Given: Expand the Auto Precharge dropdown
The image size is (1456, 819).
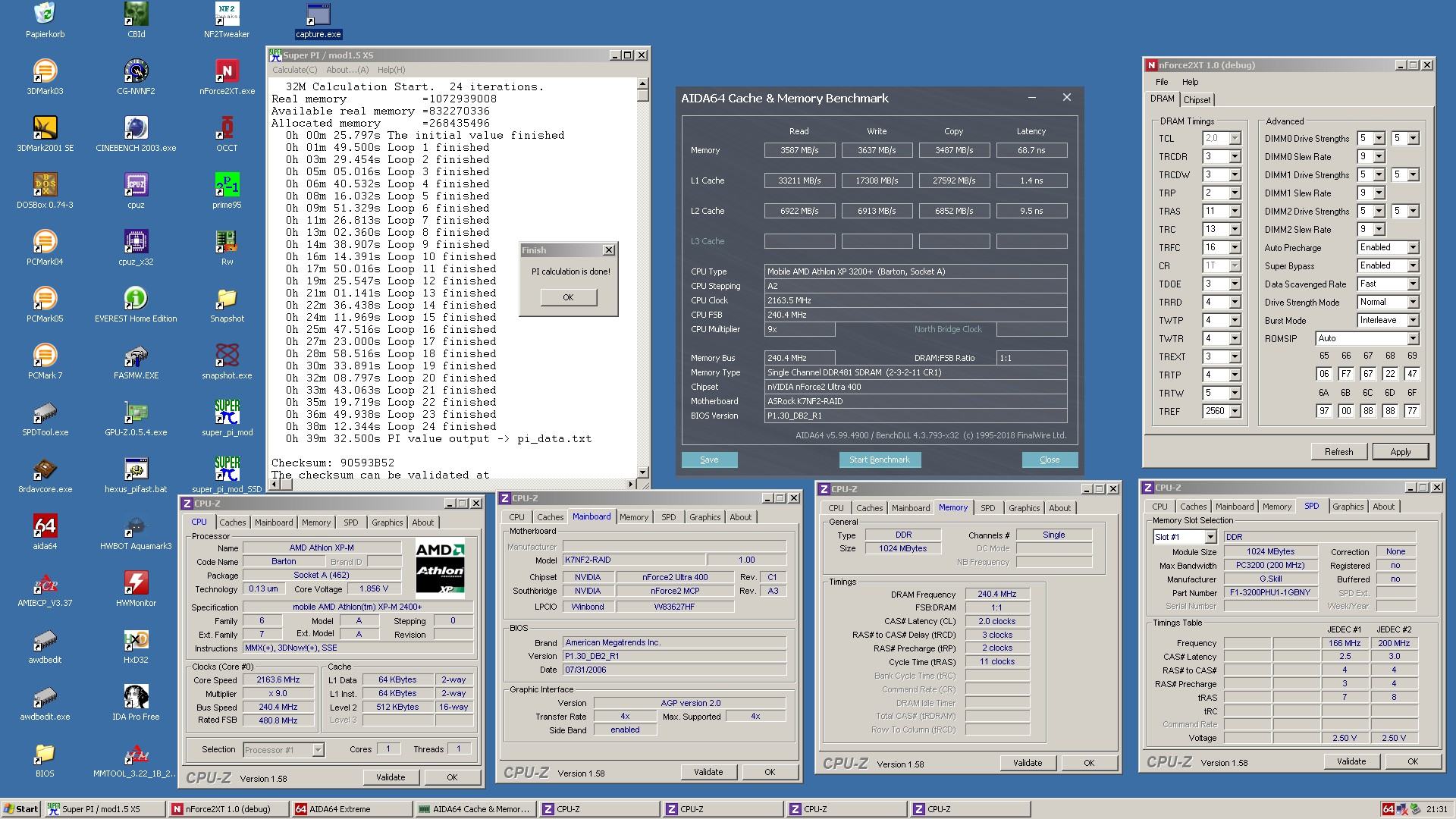Looking at the screenshot, I should coord(1413,247).
